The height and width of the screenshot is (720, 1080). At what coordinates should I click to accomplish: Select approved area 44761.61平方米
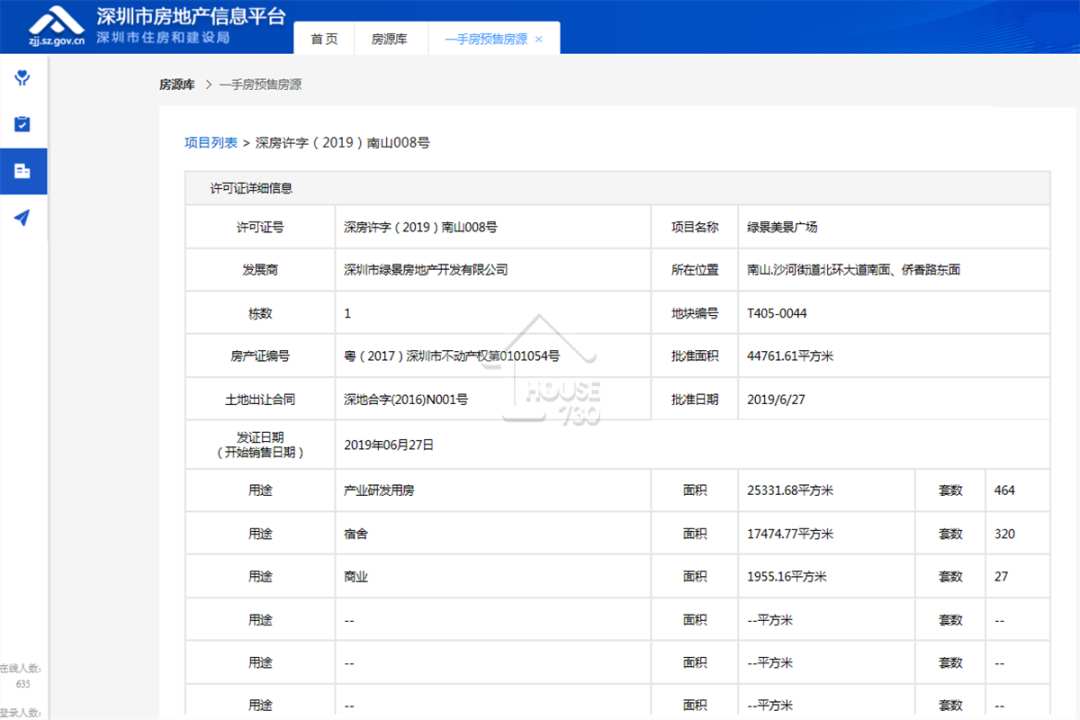pyautogui.click(x=790, y=356)
